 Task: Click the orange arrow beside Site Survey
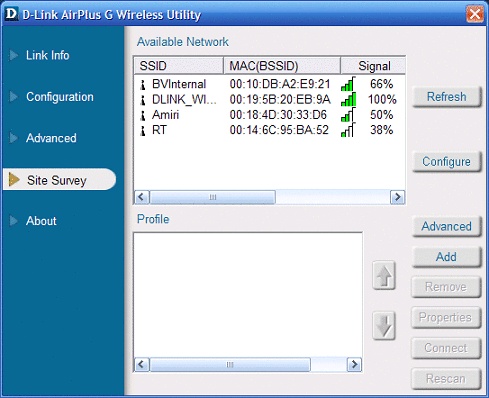(x=14, y=179)
